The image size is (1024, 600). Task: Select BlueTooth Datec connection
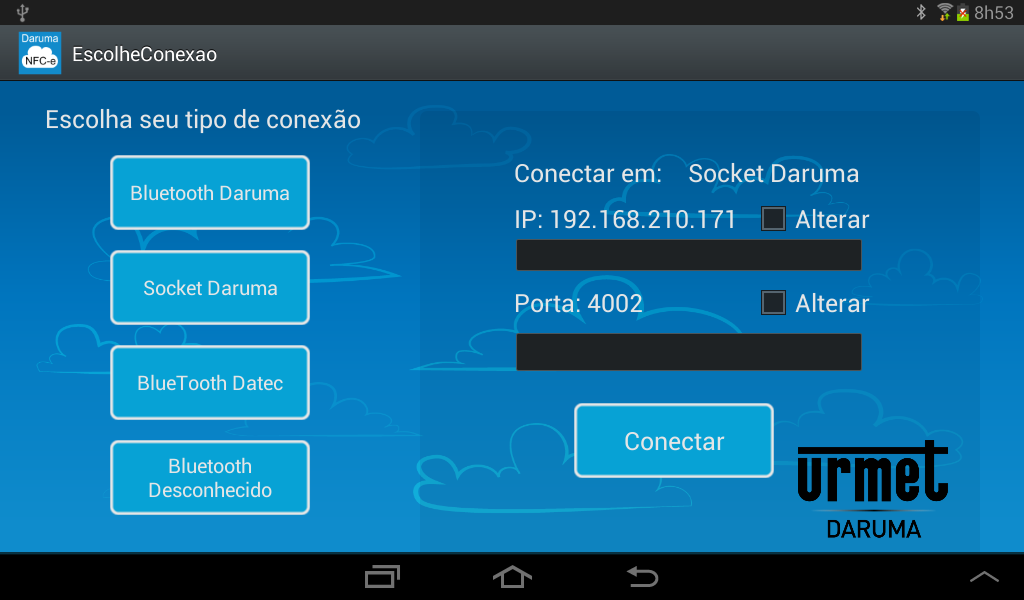(x=210, y=383)
